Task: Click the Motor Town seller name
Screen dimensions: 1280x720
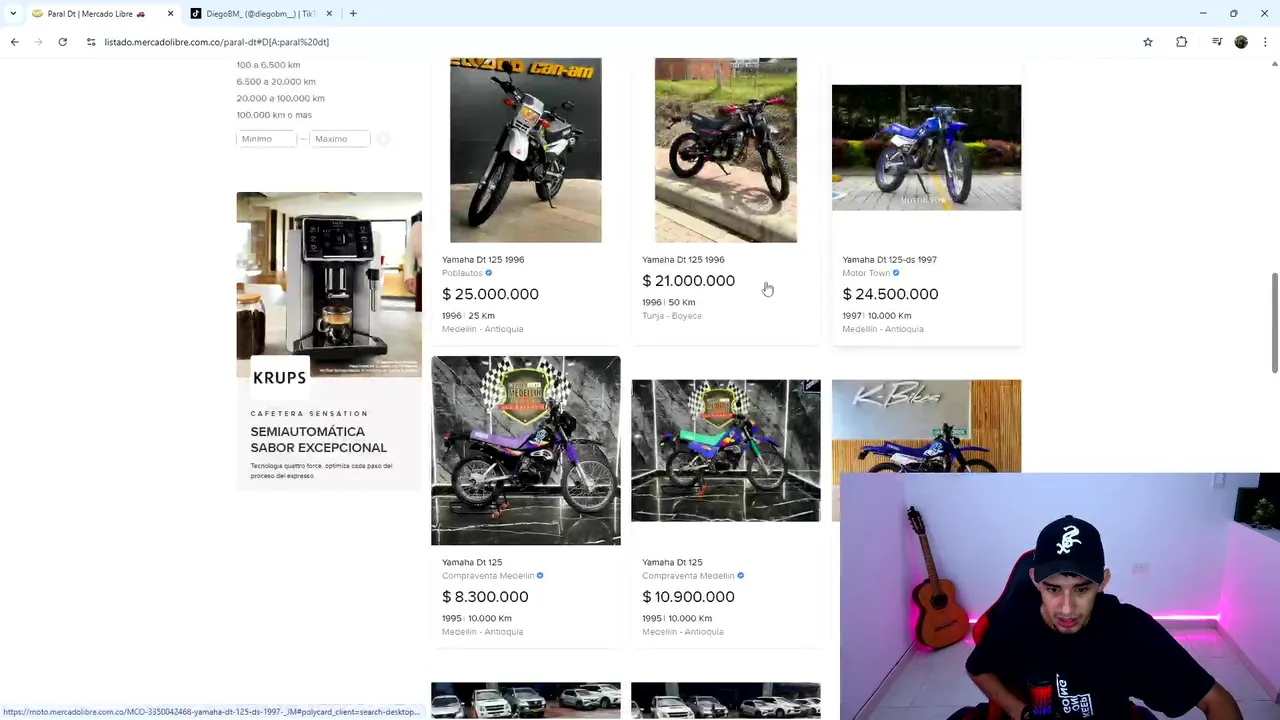Action: pos(866,273)
